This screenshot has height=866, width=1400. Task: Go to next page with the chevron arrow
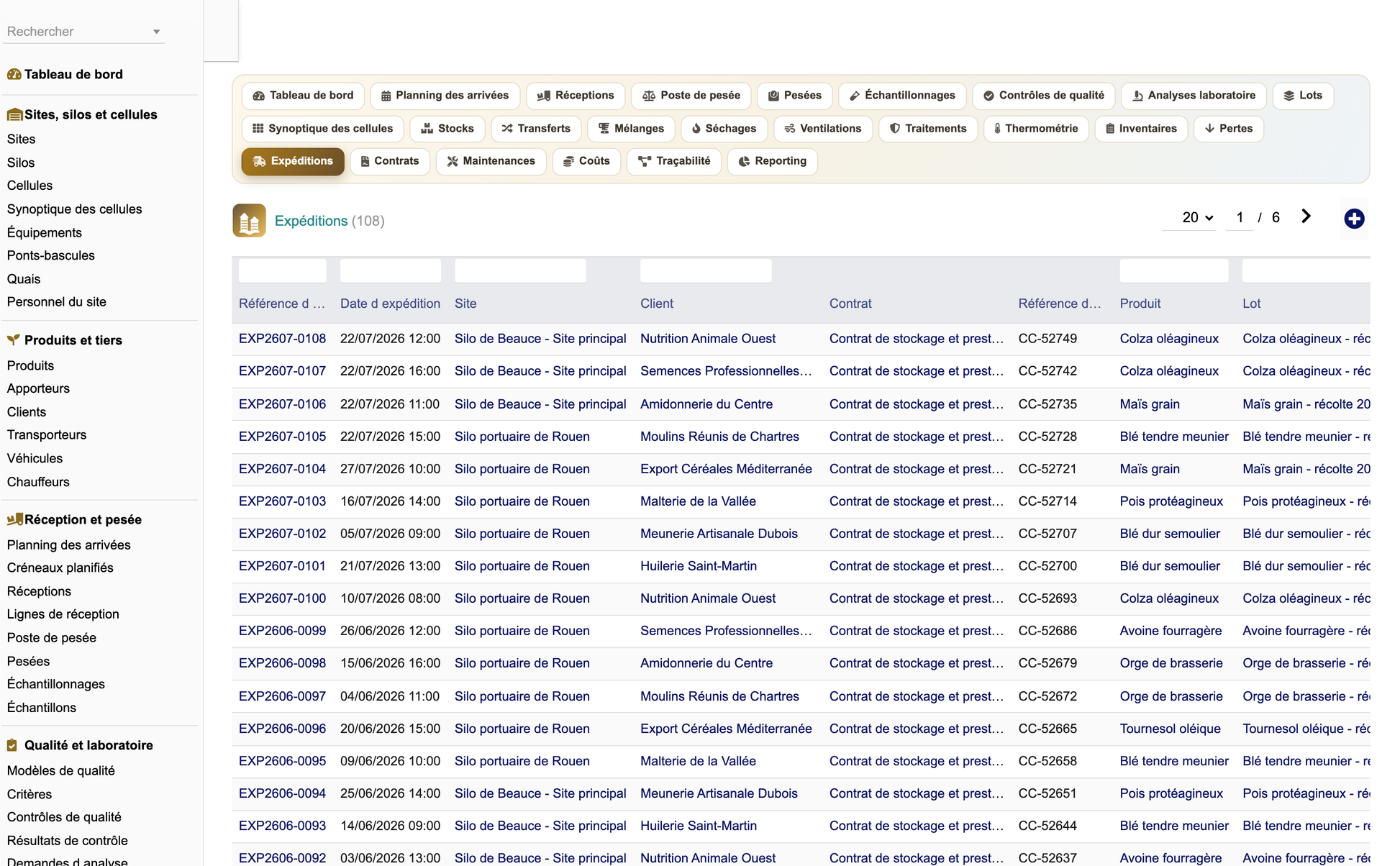coord(1306,216)
